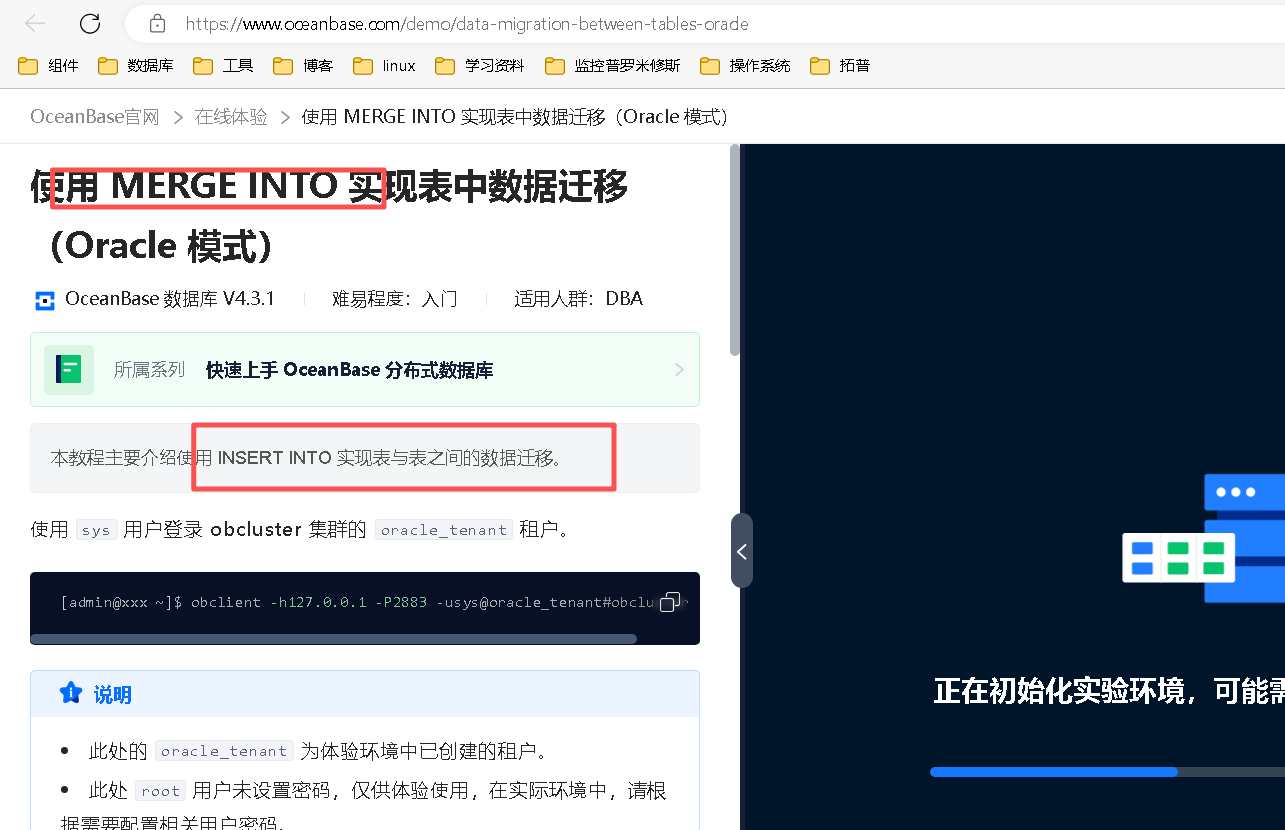Click the OceanBase 数据库 V4.3.1 text
This screenshot has height=830, width=1285.
pos(170,299)
